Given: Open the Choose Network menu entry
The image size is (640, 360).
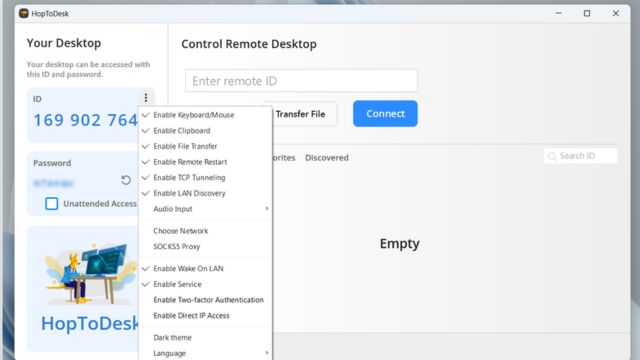Looking at the screenshot, I should [x=205, y=231].
